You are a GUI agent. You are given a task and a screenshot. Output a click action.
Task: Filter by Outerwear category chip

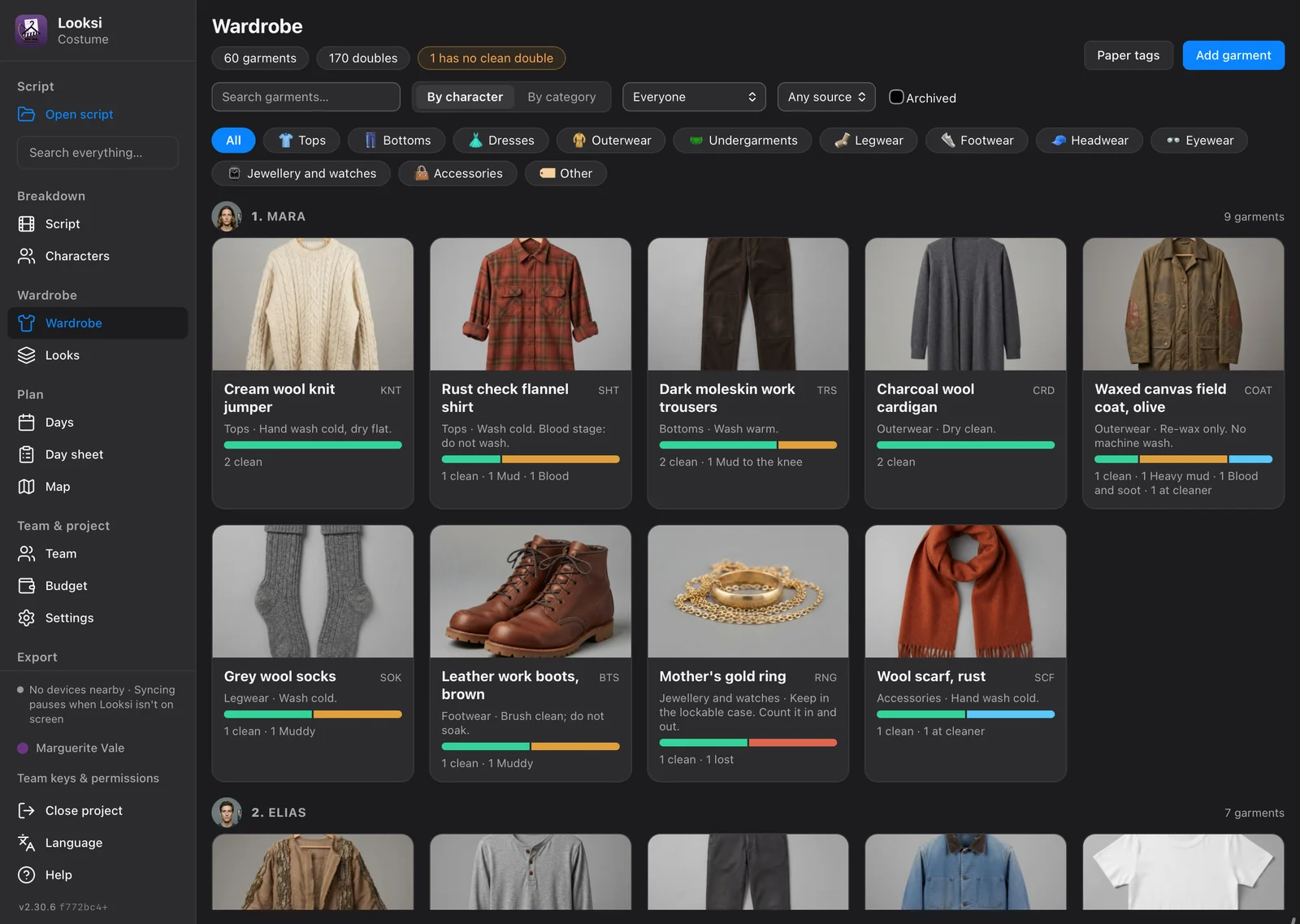[611, 141]
